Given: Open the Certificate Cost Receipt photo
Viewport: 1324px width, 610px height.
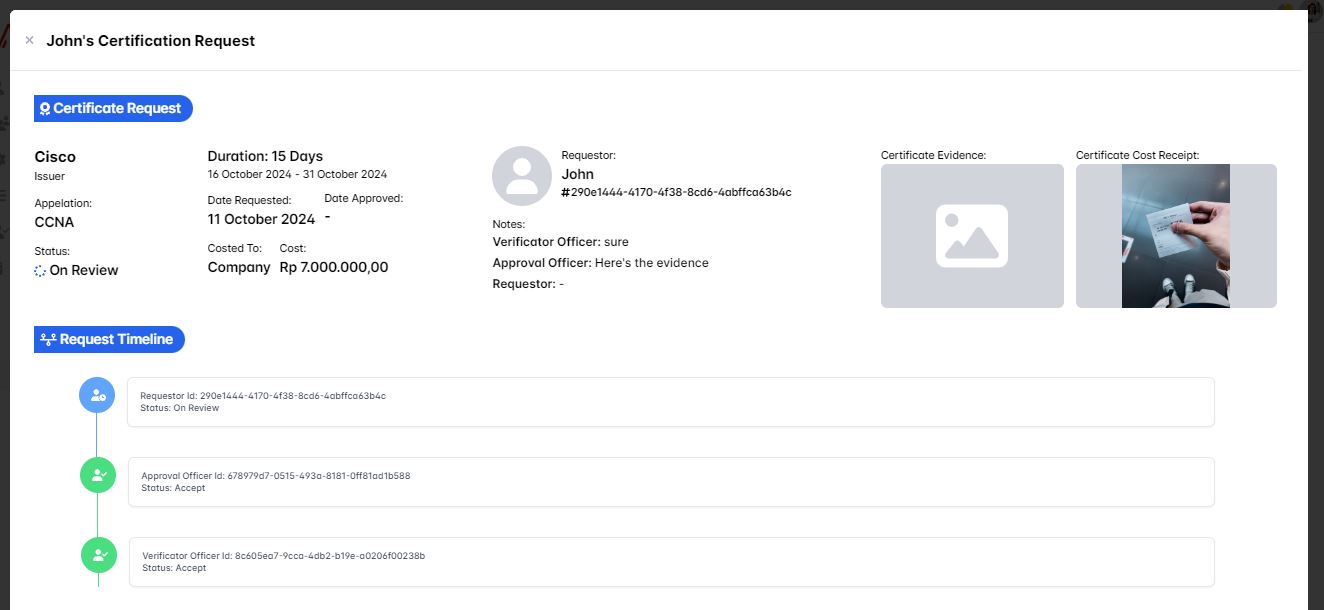Looking at the screenshot, I should pos(1175,236).
